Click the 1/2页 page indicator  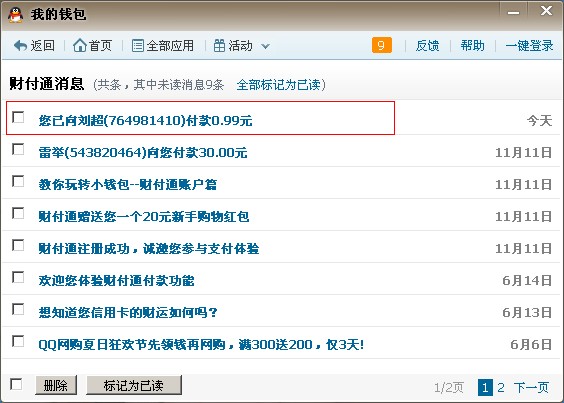point(449,388)
